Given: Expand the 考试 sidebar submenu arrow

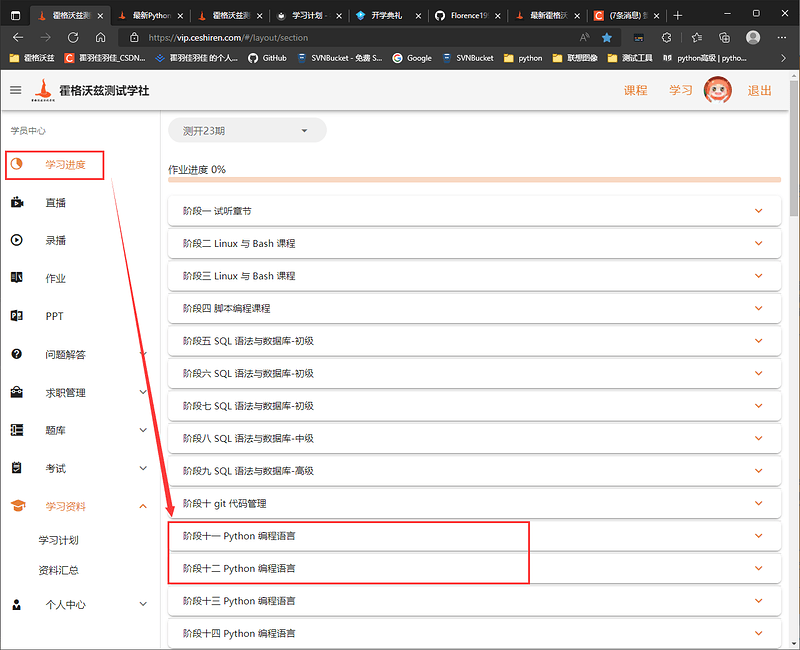Looking at the screenshot, I should tap(143, 468).
